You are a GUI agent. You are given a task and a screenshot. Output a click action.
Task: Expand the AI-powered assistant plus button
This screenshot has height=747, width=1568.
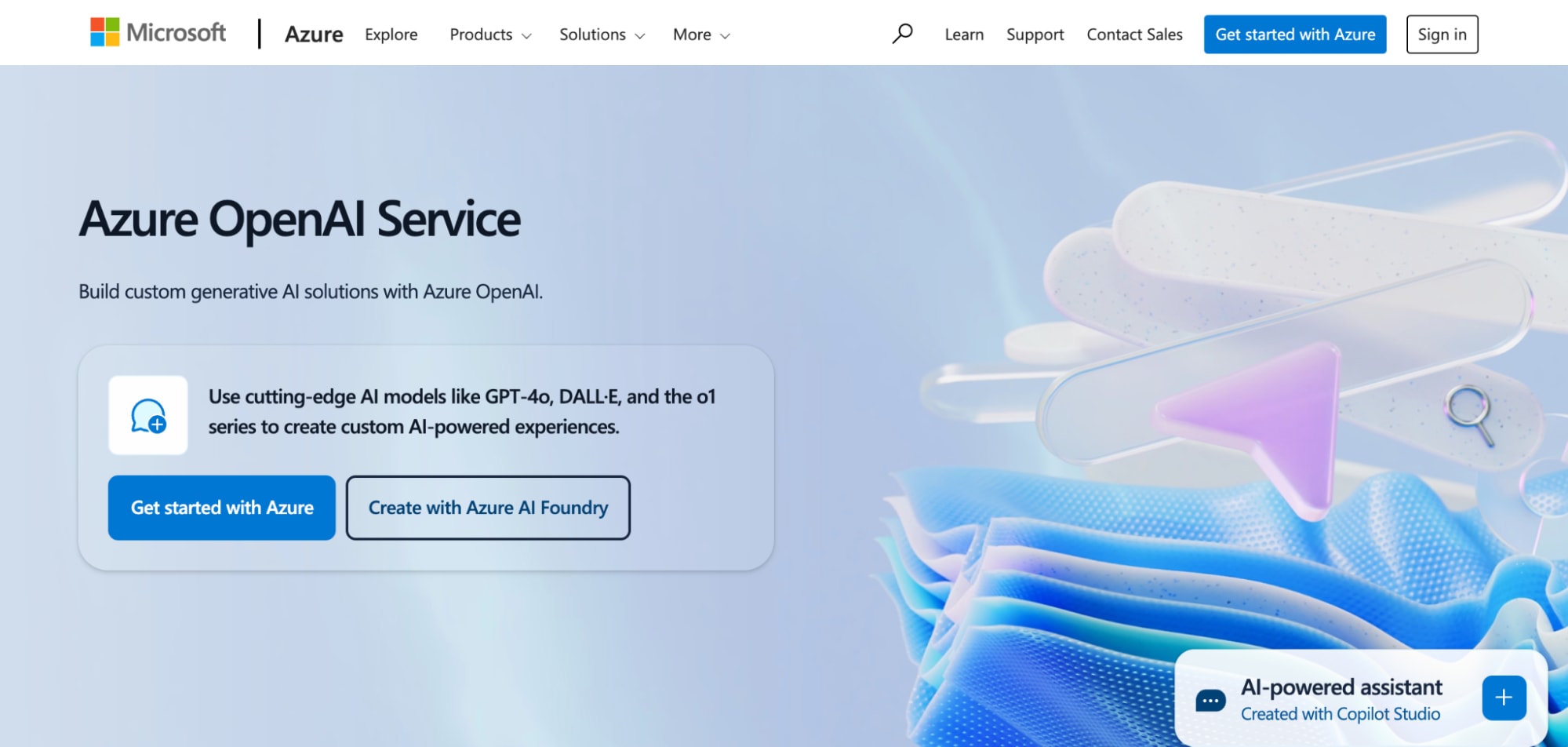coord(1504,698)
